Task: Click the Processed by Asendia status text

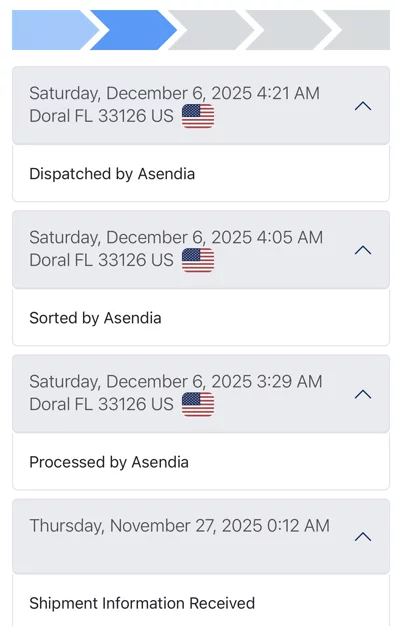Action: [109, 462]
